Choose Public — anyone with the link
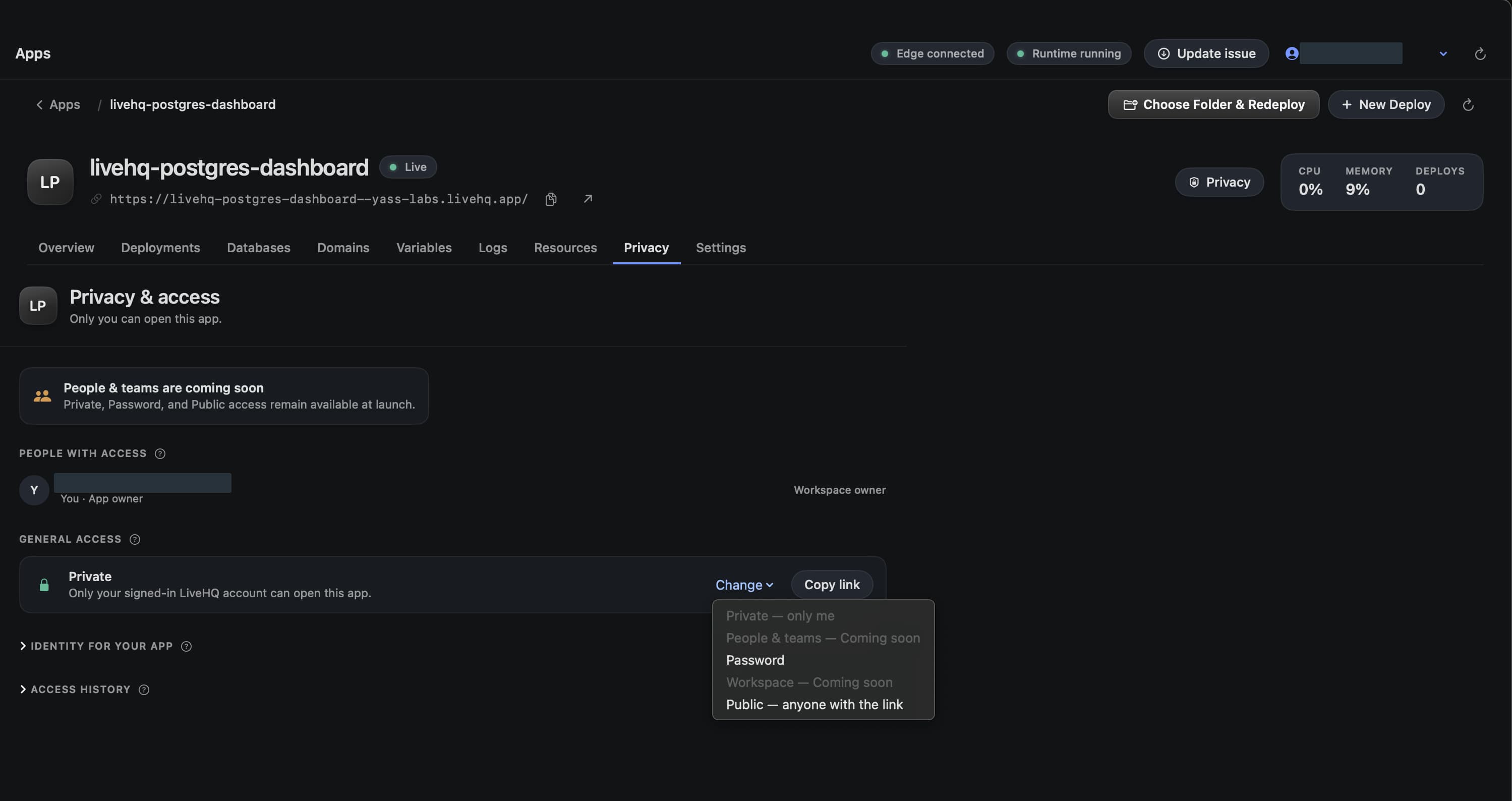The height and width of the screenshot is (801, 1512). click(x=823, y=705)
